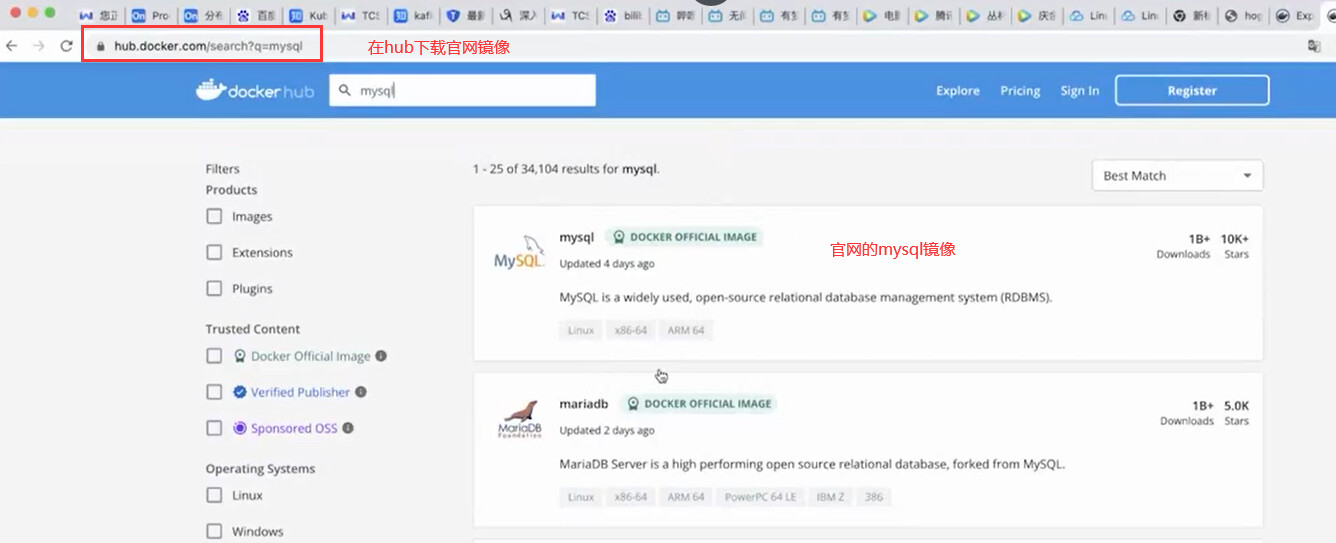The width and height of the screenshot is (1336, 543).
Task: Click the MySQL RDBMS description text
Action: point(806,297)
